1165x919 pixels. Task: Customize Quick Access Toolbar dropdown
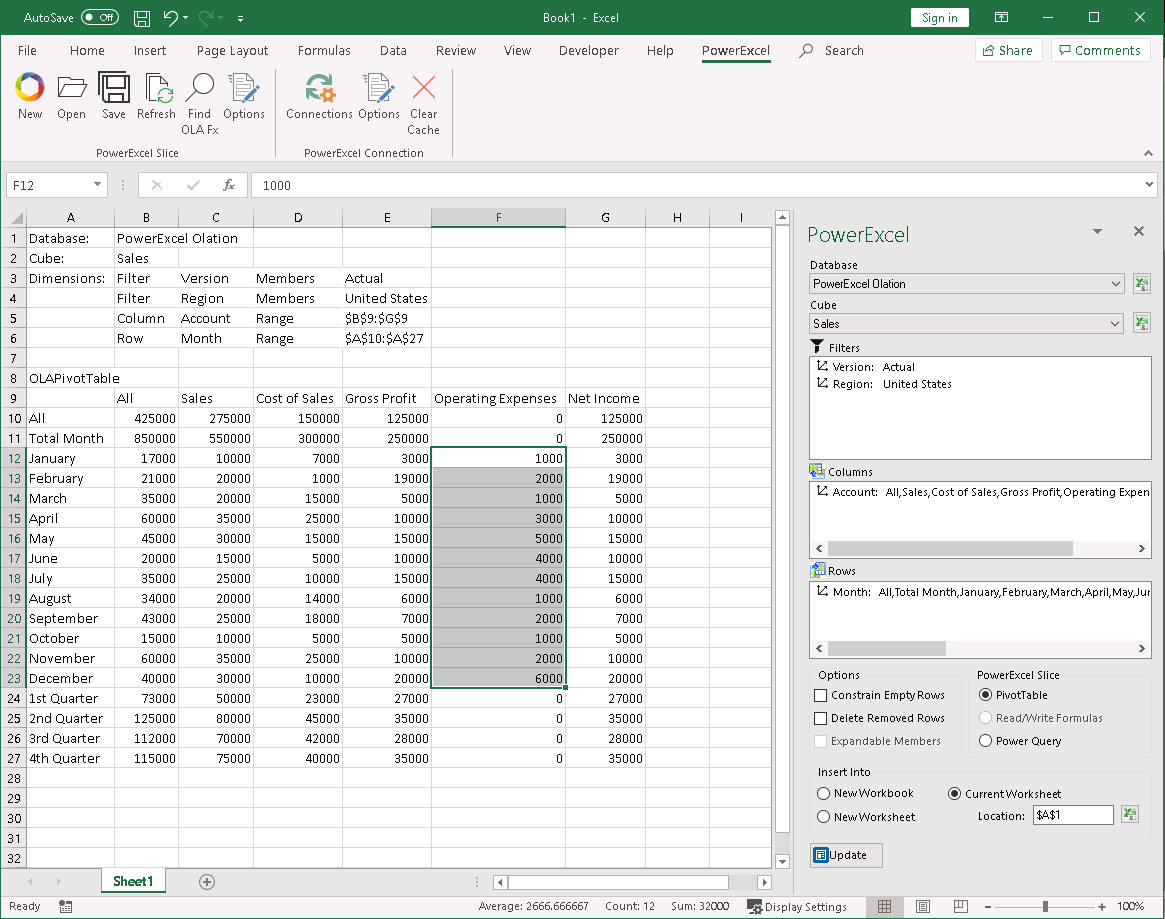tap(240, 18)
